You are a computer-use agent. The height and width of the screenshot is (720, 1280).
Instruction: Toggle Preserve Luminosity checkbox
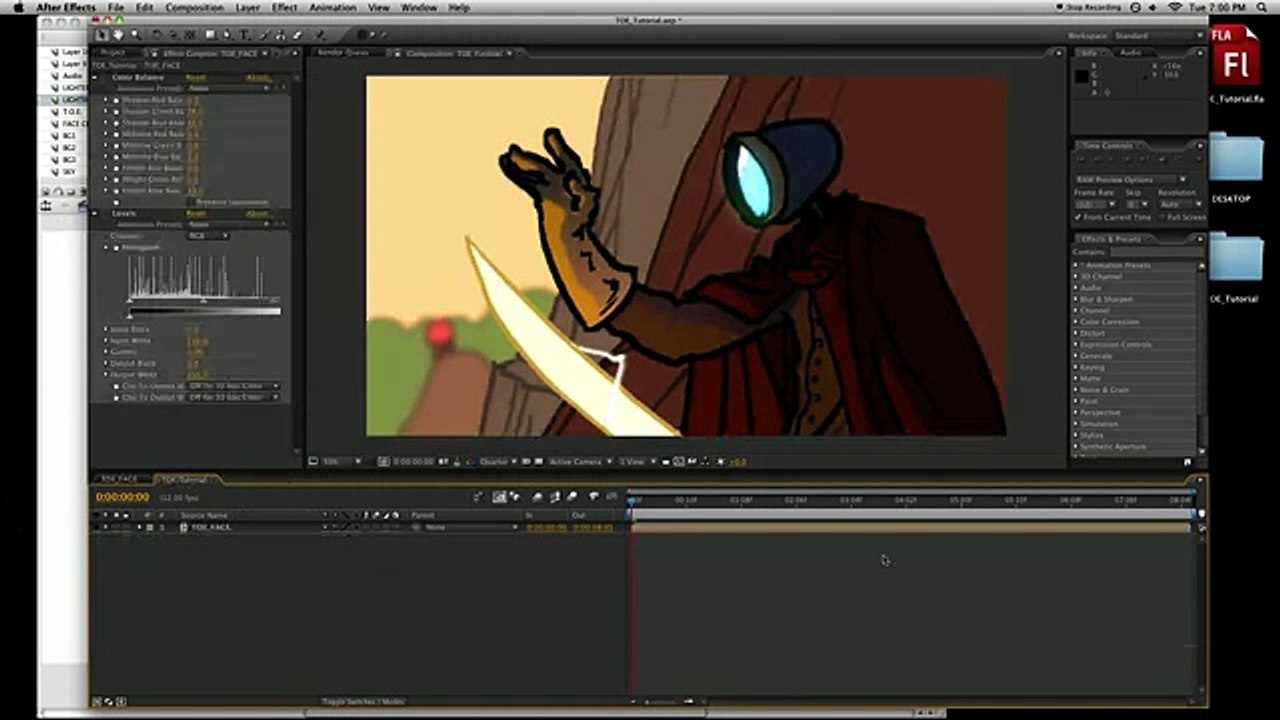190,202
